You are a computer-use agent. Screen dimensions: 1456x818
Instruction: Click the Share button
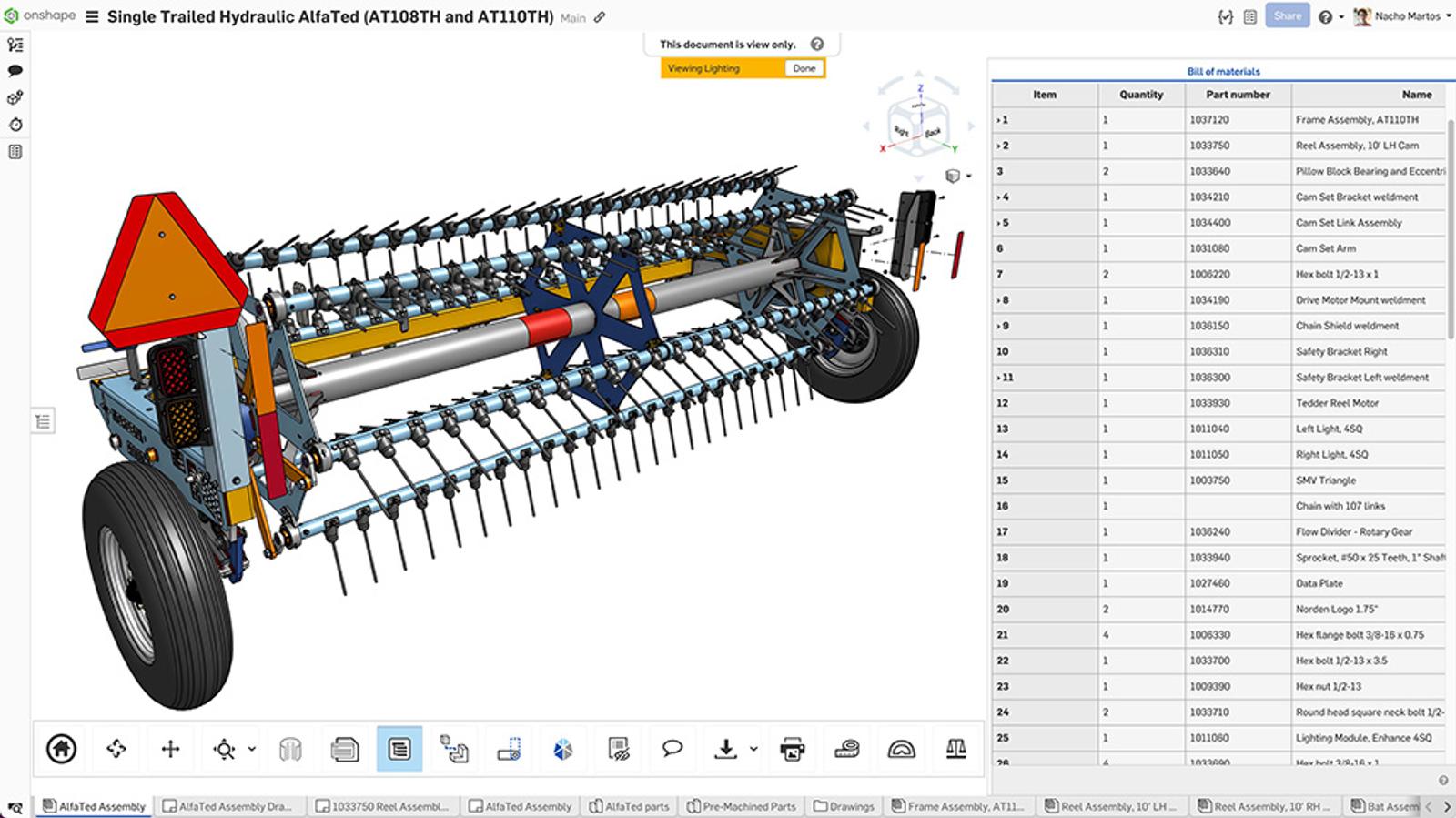point(1287,16)
